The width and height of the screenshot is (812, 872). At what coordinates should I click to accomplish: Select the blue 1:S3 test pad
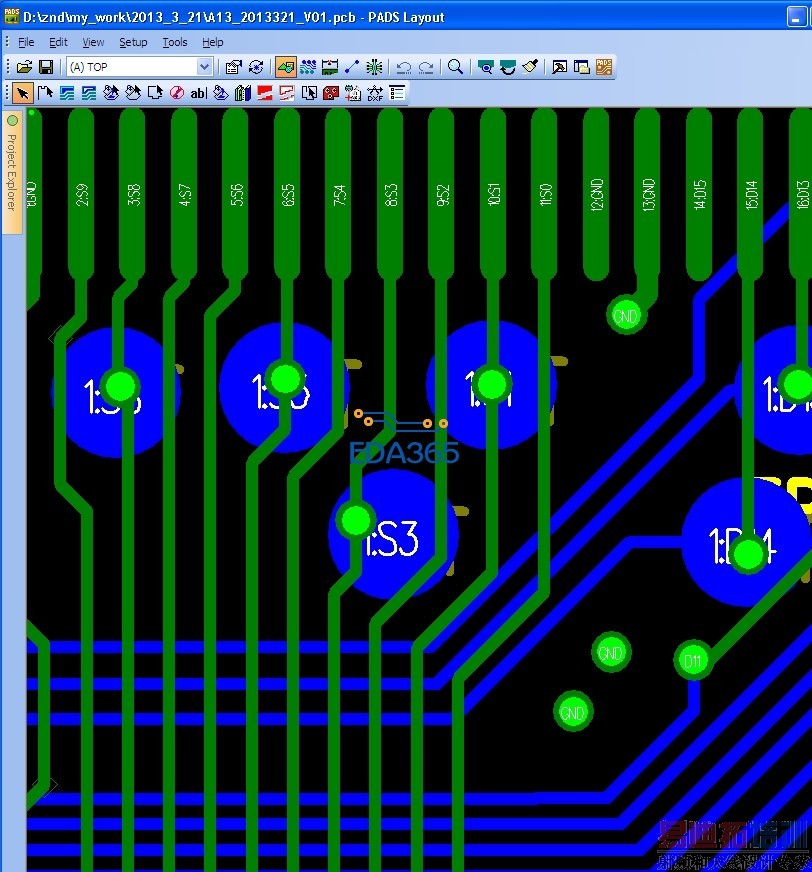393,534
